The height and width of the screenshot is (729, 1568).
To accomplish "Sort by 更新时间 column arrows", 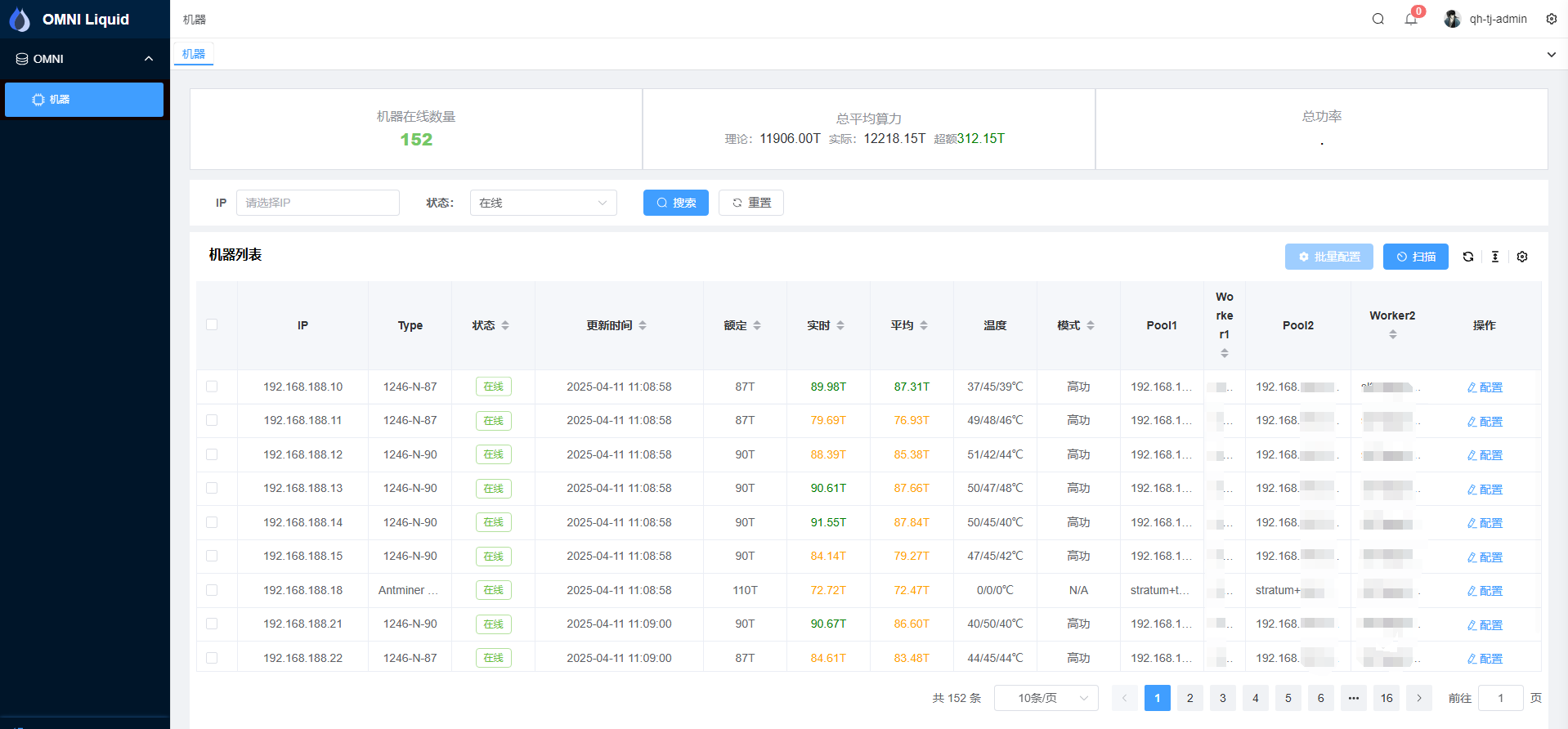I will pyautogui.click(x=643, y=325).
